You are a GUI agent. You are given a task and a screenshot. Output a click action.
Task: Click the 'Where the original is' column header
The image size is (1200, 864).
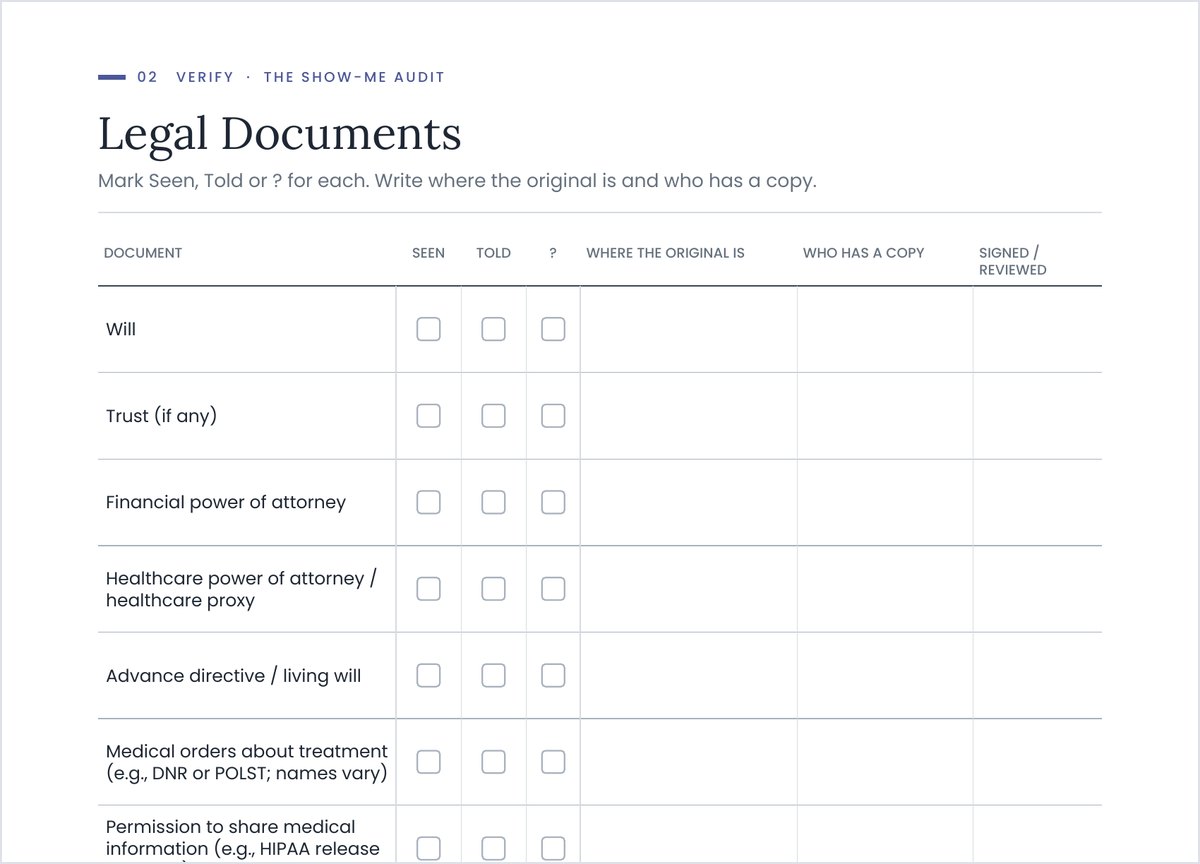tap(665, 253)
